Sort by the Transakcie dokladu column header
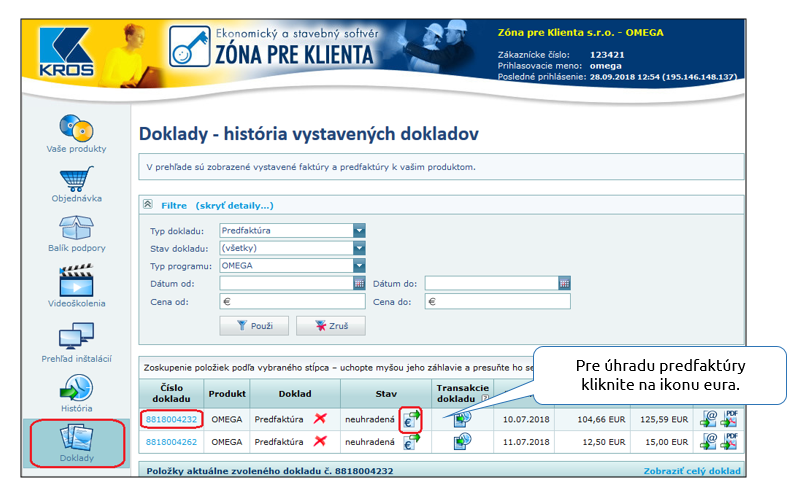Image resolution: width=804 pixels, height=487 pixels. [463, 393]
